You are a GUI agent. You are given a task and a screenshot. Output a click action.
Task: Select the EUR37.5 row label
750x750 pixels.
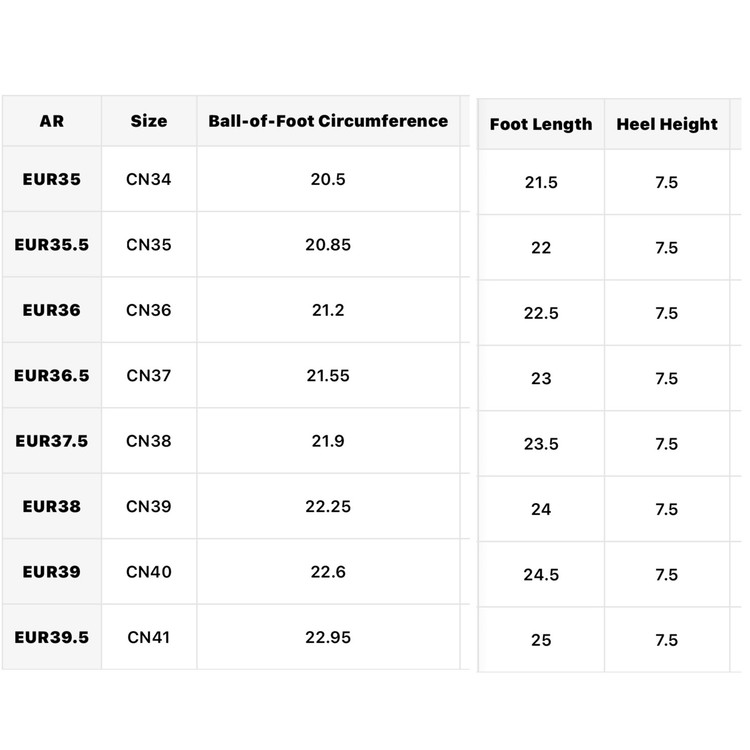(52, 441)
